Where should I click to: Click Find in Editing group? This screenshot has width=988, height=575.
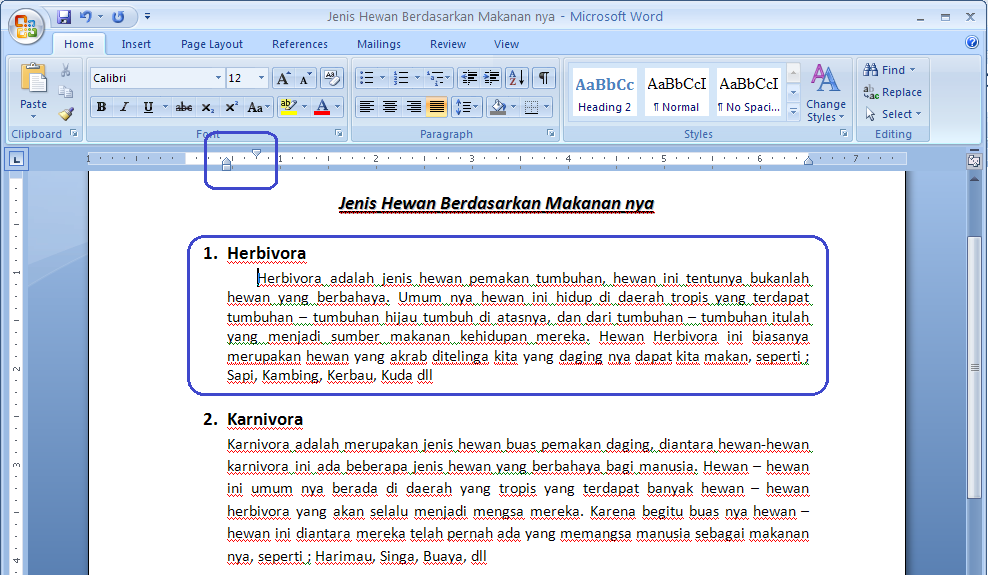[x=885, y=70]
